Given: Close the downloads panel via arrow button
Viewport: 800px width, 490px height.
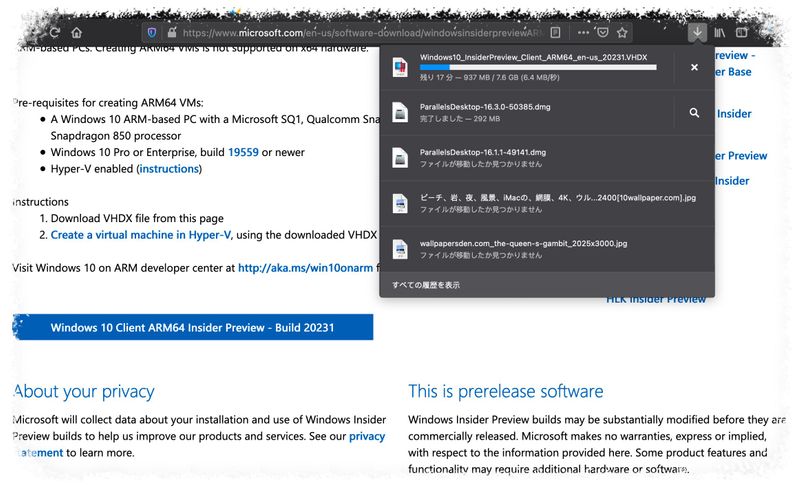Looking at the screenshot, I should [698, 32].
